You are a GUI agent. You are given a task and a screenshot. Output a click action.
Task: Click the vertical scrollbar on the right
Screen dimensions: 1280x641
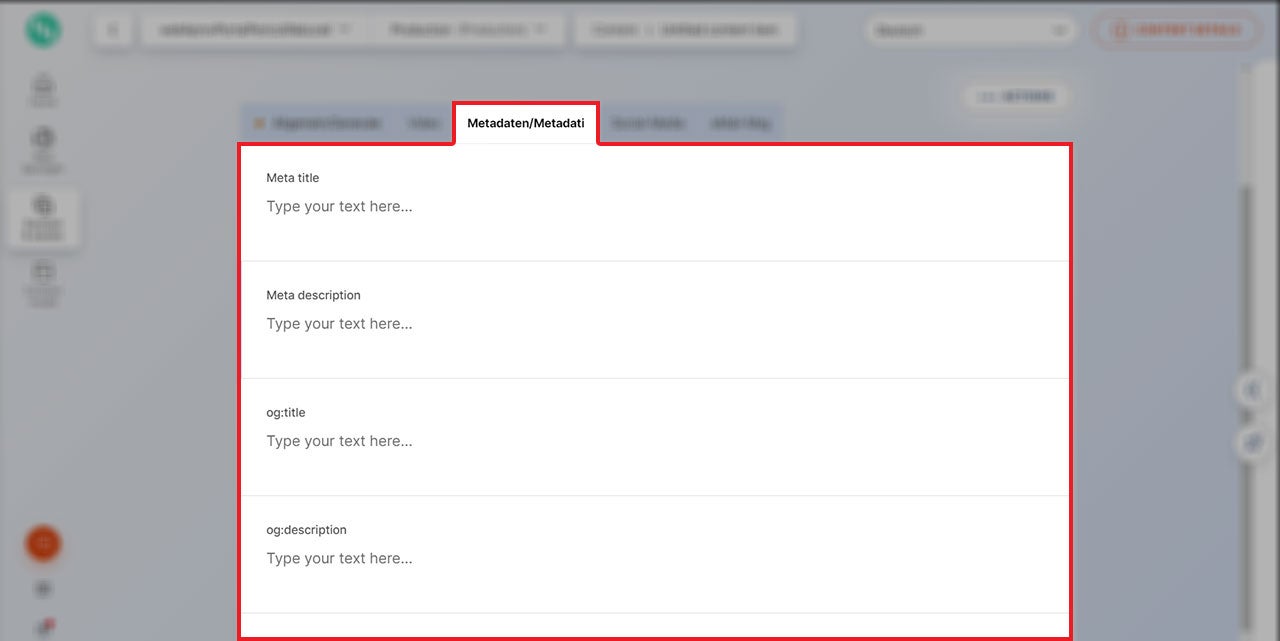tap(1245, 280)
